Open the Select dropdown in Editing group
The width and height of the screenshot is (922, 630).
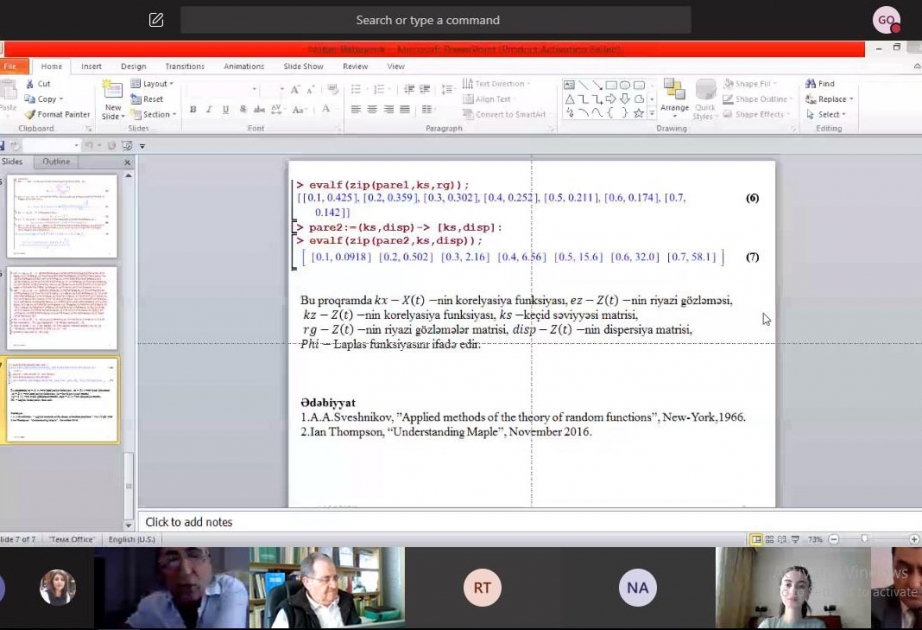click(x=826, y=114)
